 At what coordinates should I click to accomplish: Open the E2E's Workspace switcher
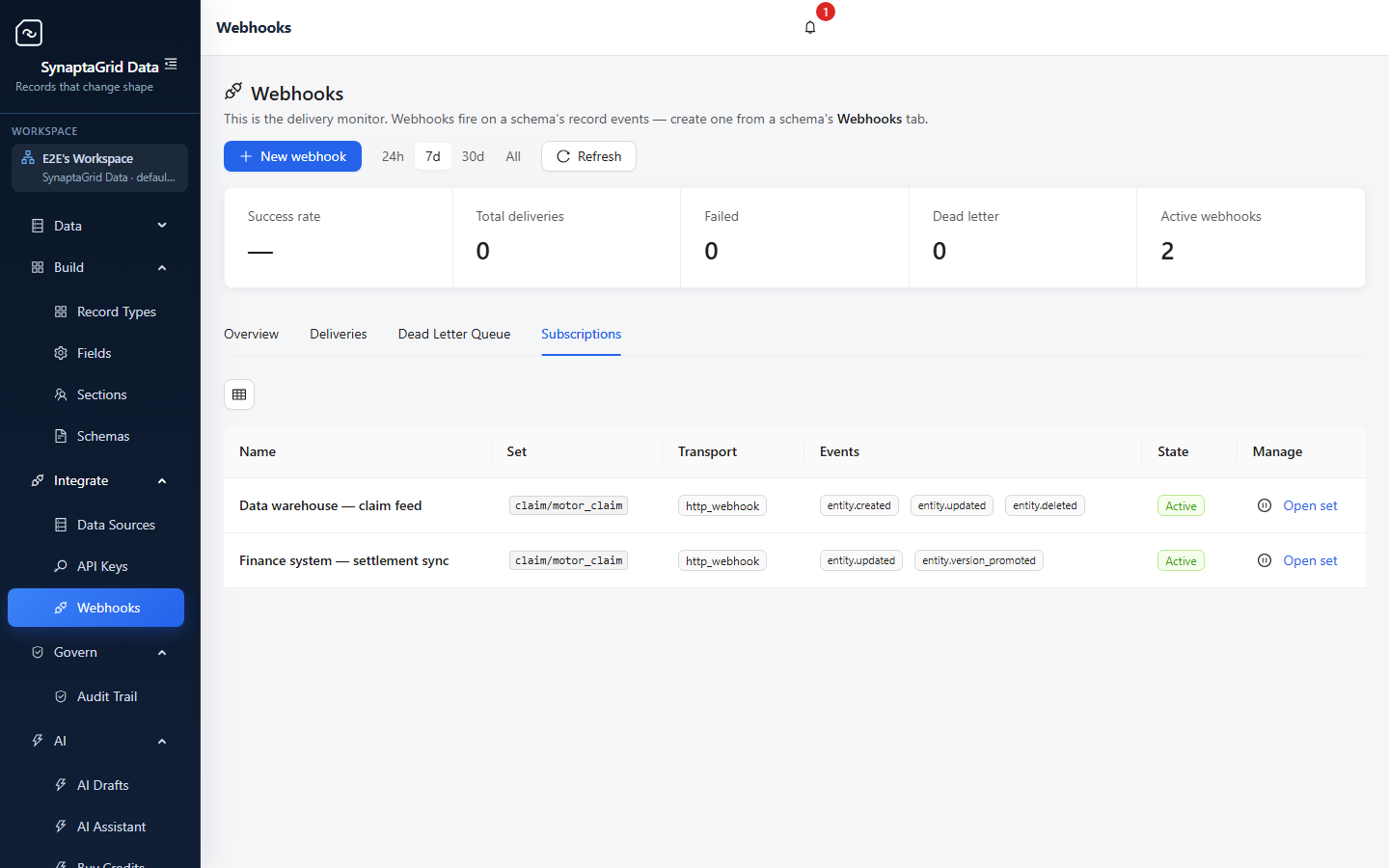tap(99, 168)
